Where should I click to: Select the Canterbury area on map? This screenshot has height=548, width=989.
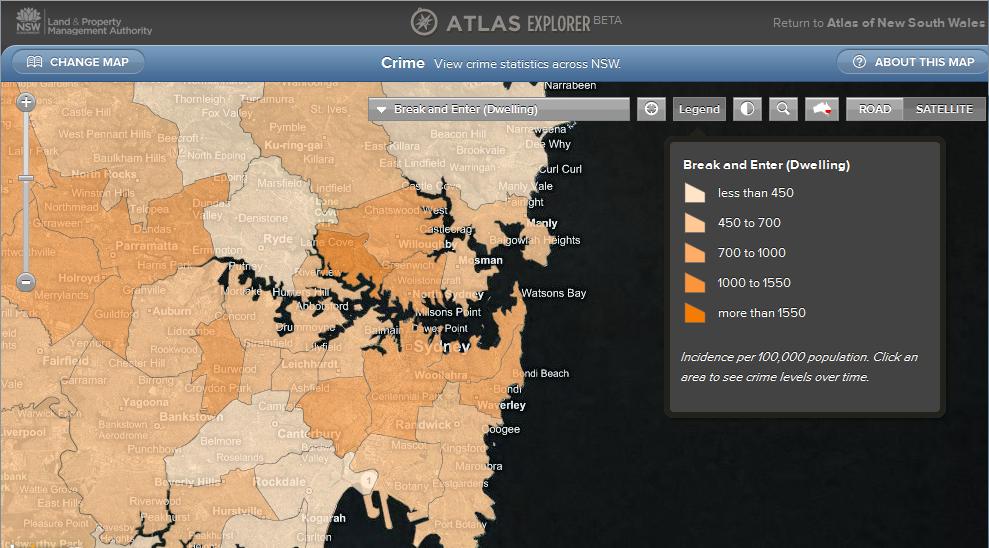309,434
